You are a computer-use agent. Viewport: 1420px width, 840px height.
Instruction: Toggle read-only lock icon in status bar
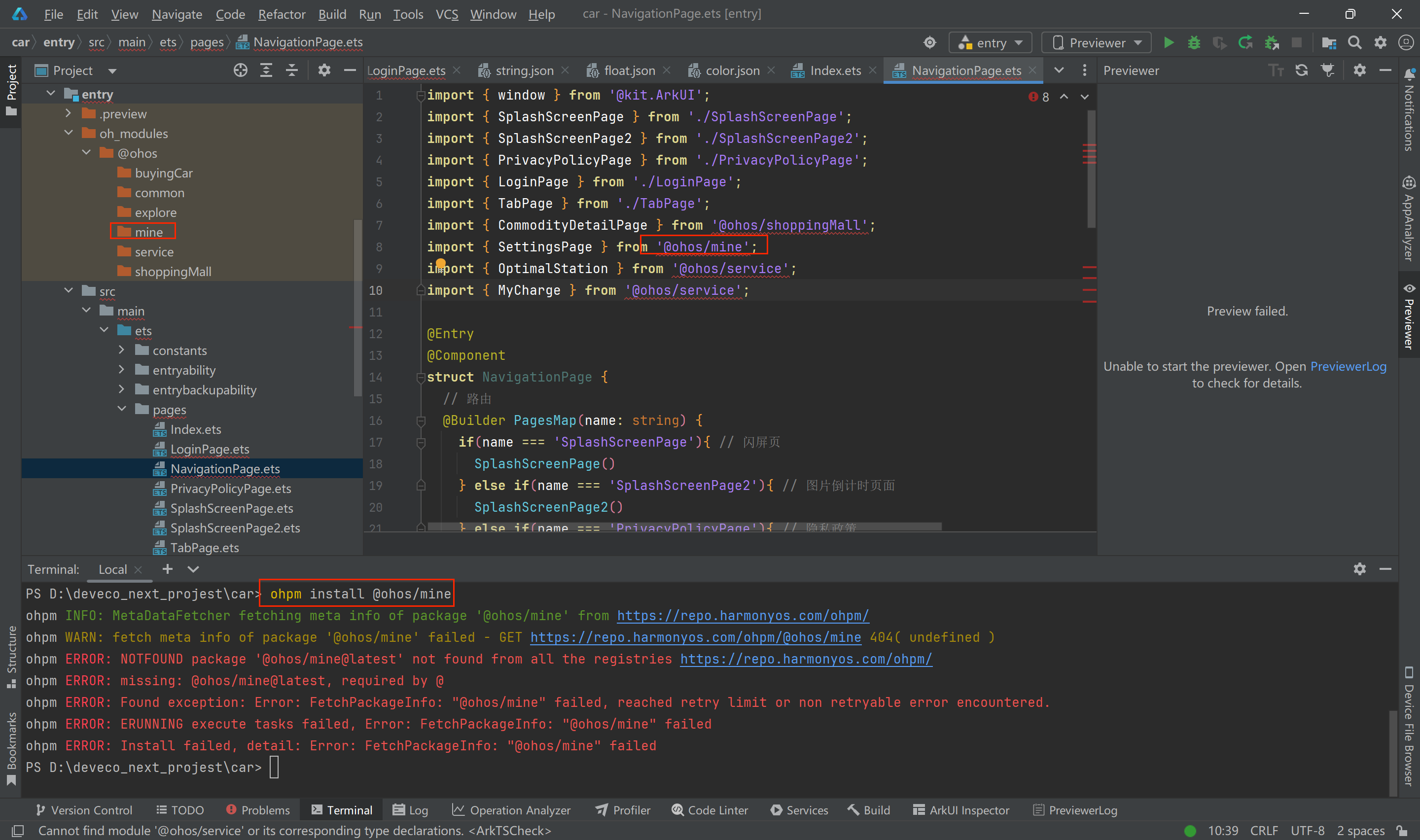click(1402, 831)
